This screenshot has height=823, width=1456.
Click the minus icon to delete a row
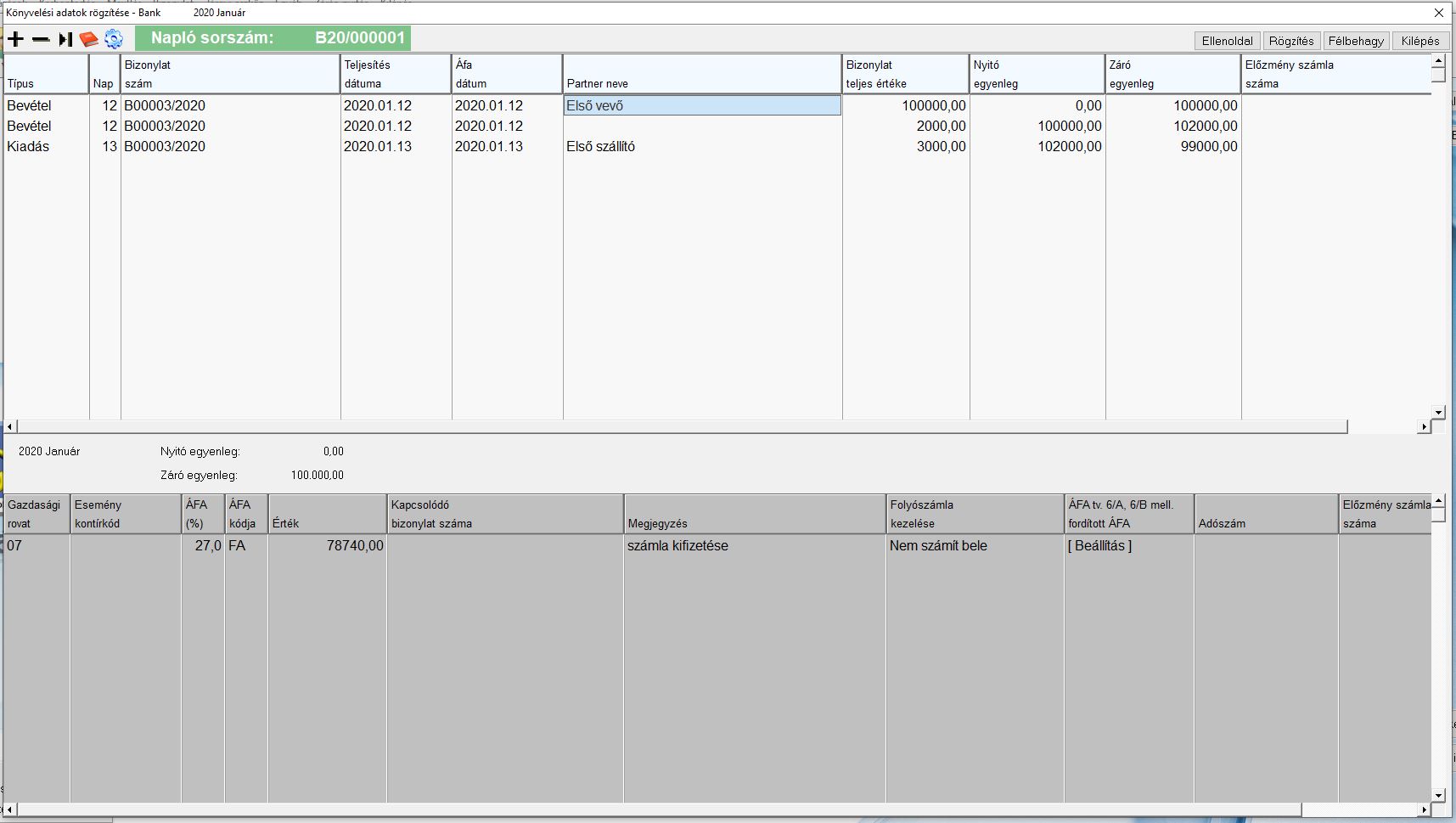pos(41,39)
